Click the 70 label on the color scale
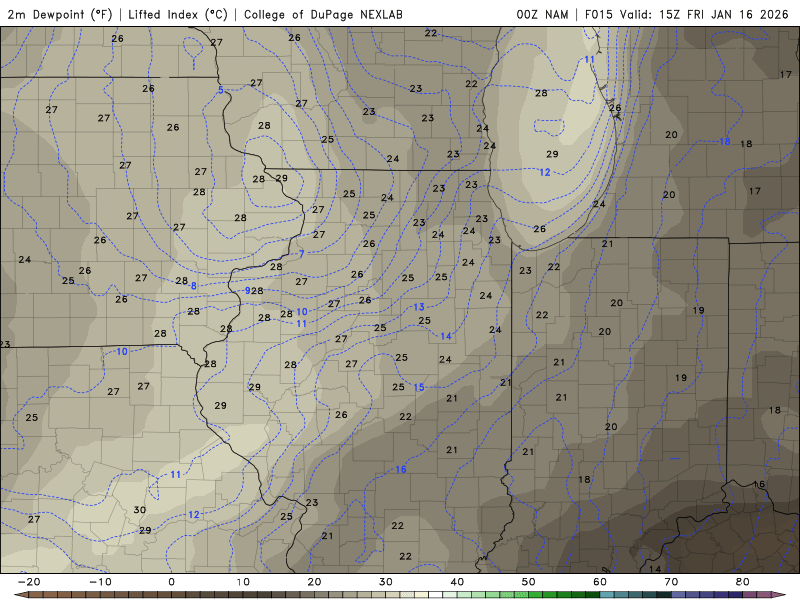Viewport: 800px width, 600px height. [x=671, y=582]
